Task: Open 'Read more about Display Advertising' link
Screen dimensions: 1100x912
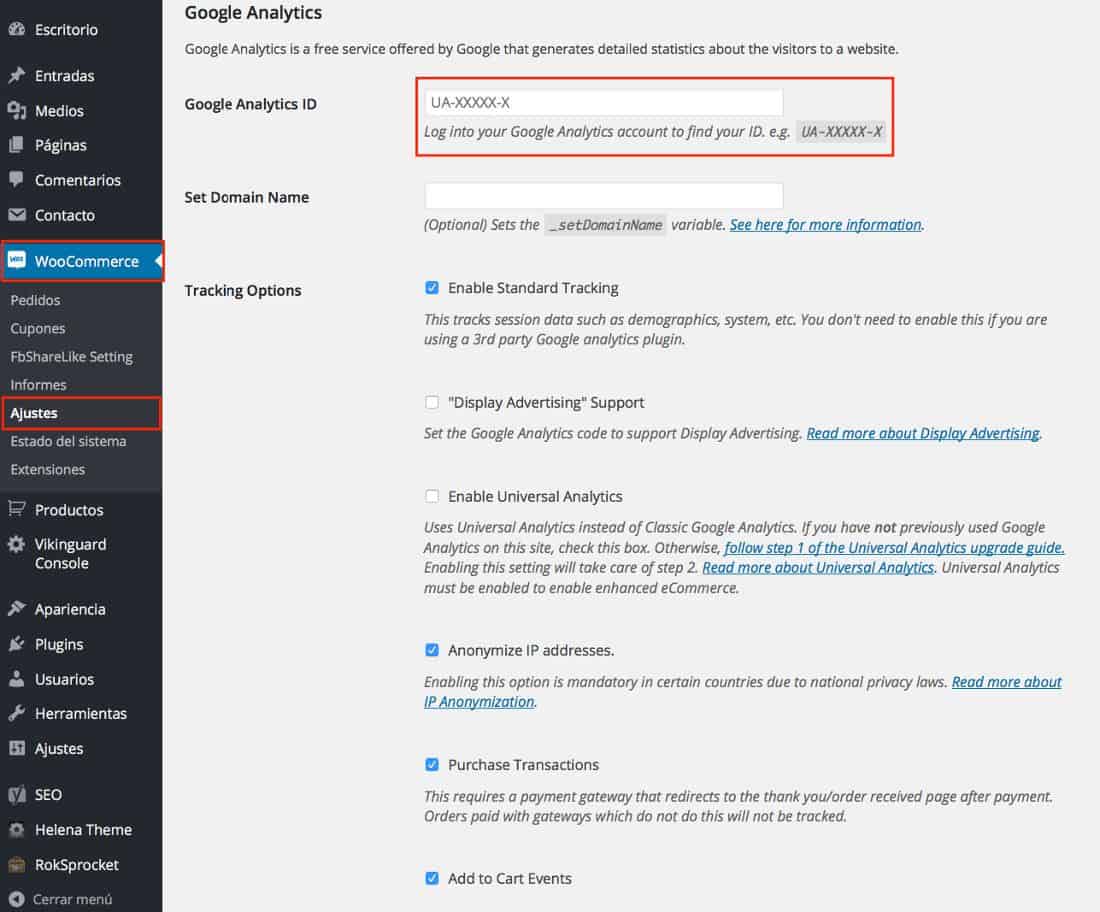Action: (923, 434)
